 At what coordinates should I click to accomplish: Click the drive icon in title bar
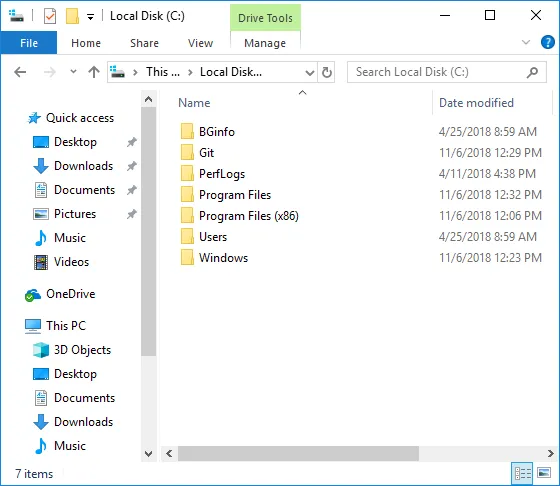[x=16, y=16]
